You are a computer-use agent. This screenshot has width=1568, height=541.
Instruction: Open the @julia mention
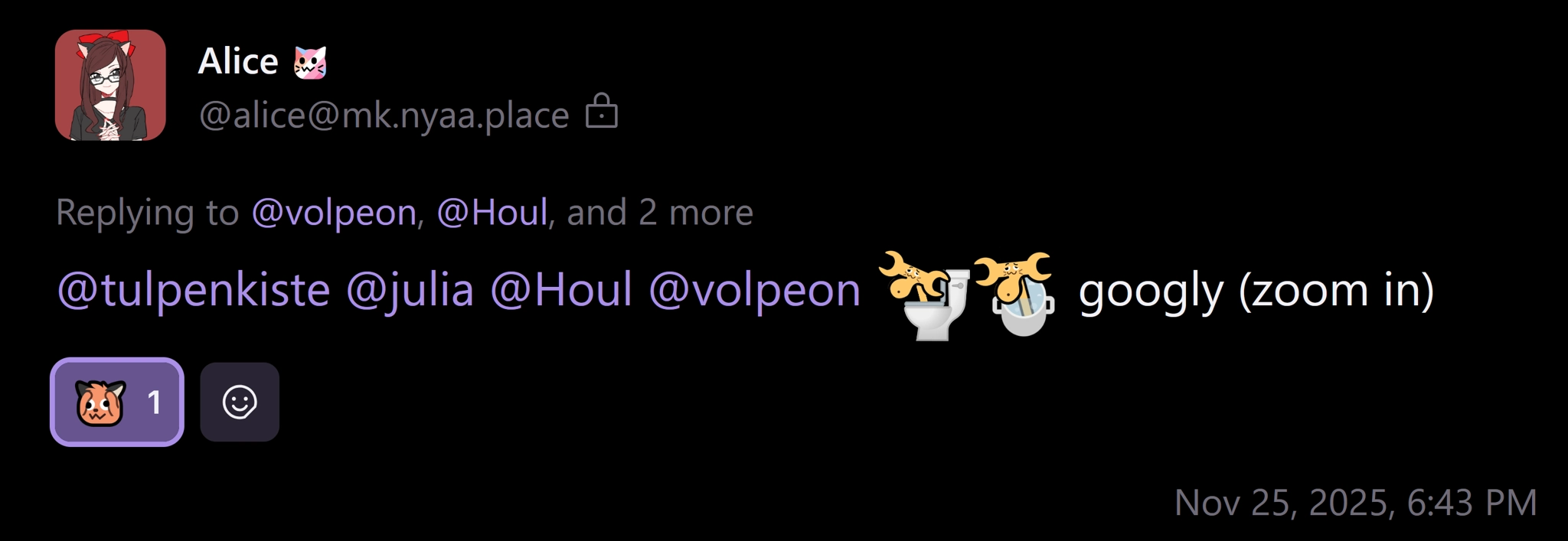[x=410, y=290]
